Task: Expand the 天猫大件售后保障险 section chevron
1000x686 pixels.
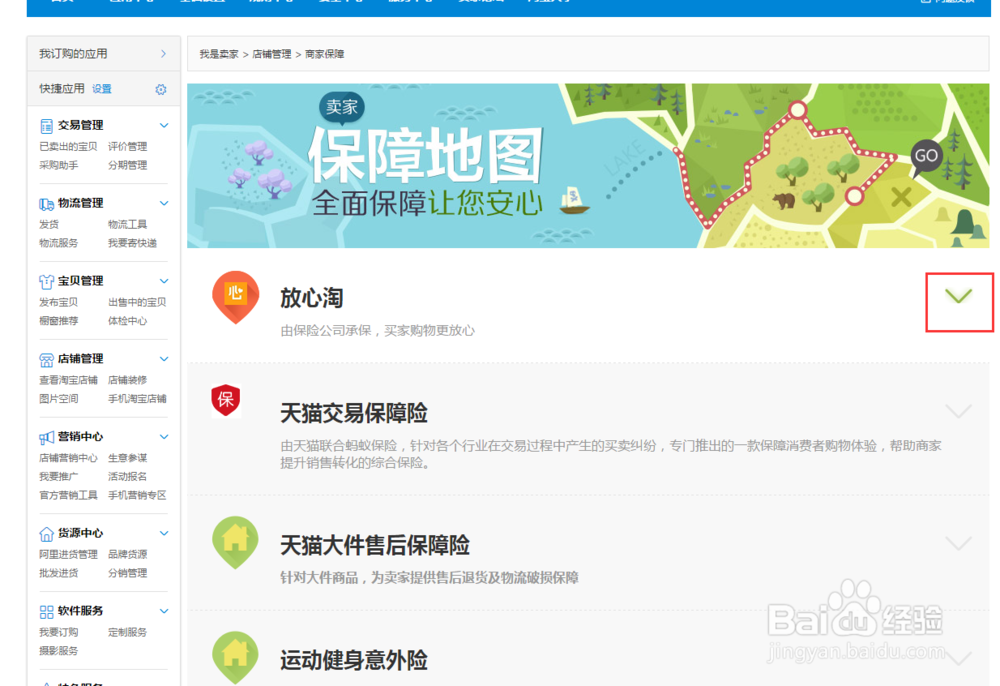Action: (959, 543)
